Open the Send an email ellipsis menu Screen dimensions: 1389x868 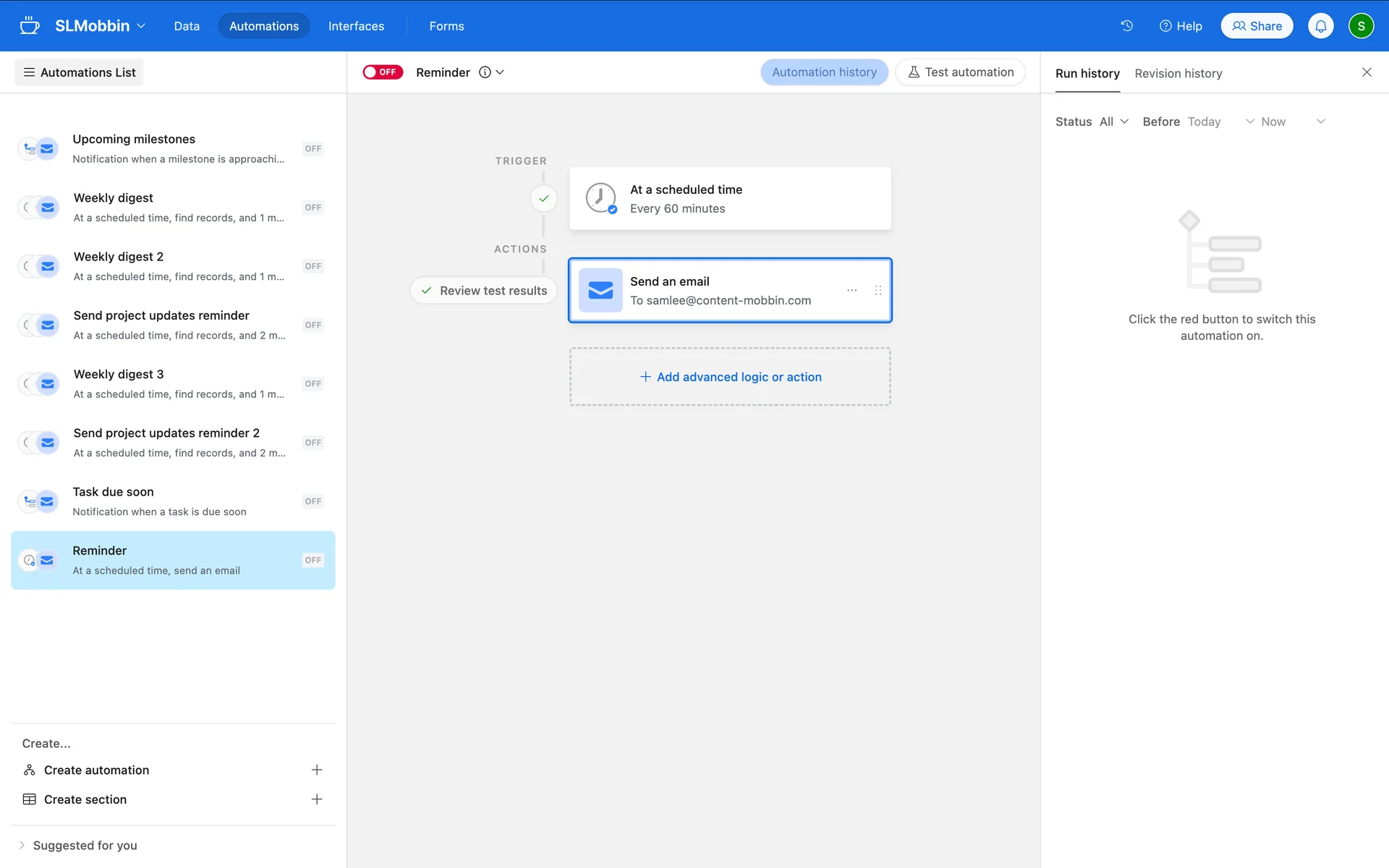851,290
